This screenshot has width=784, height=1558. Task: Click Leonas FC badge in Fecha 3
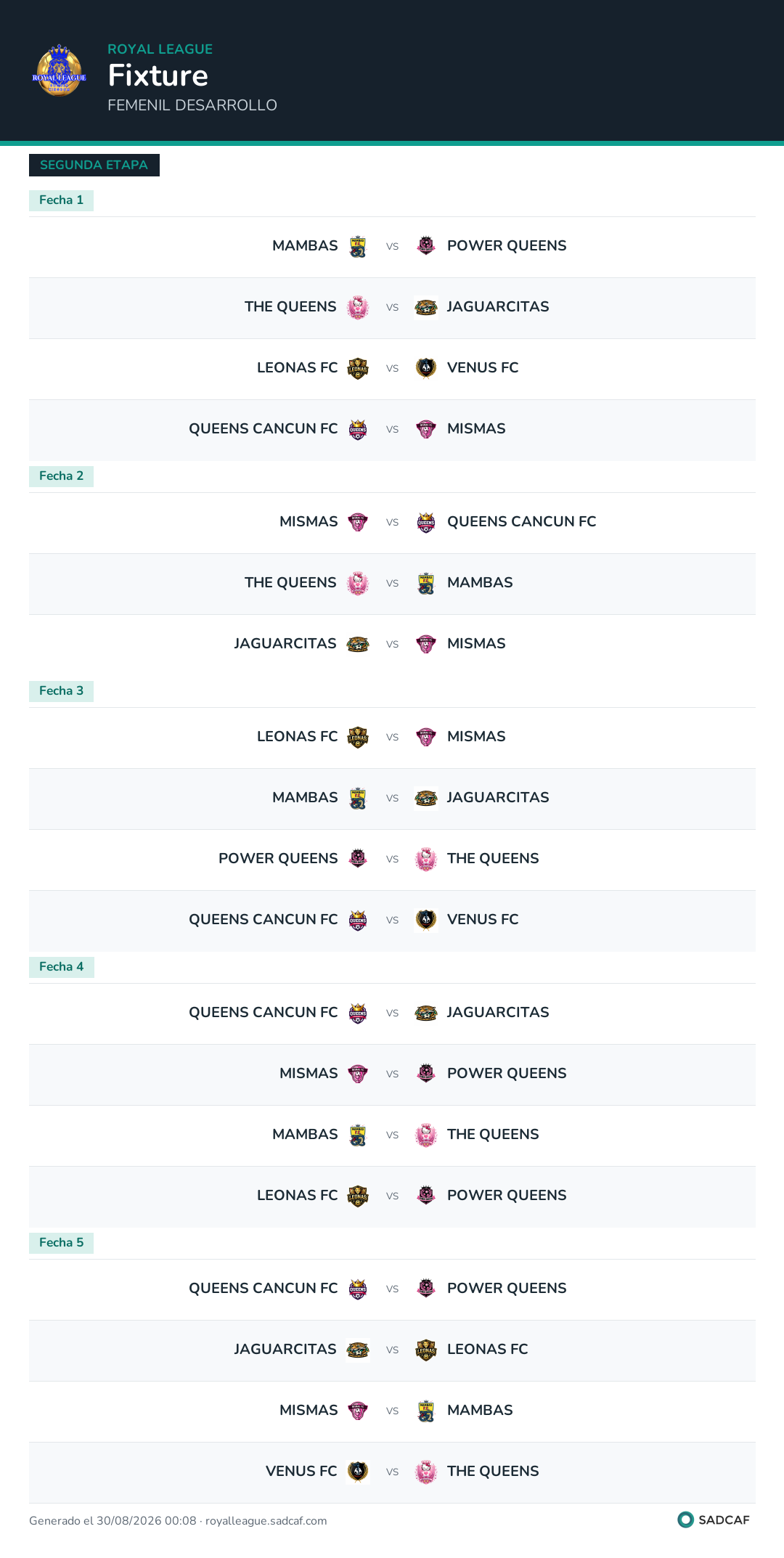click(x=358, y=737)
